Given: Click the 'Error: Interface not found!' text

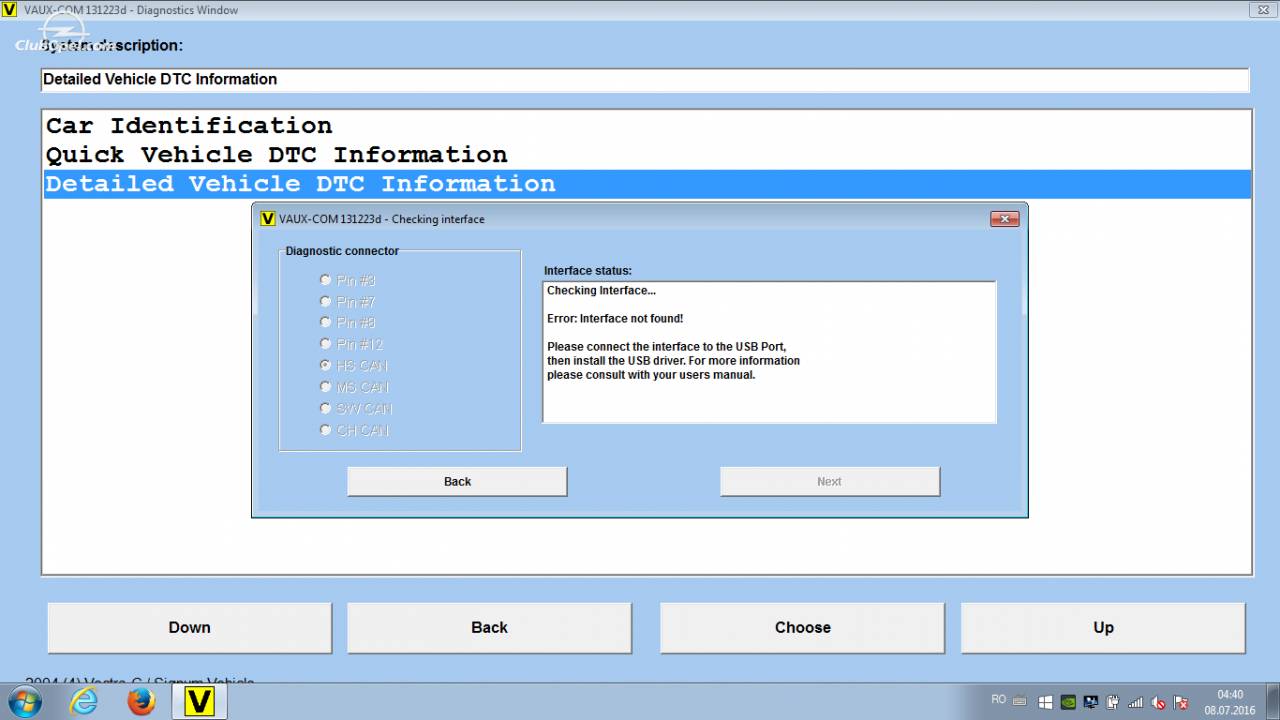Looking at the screenshot, I should [615, 319].
